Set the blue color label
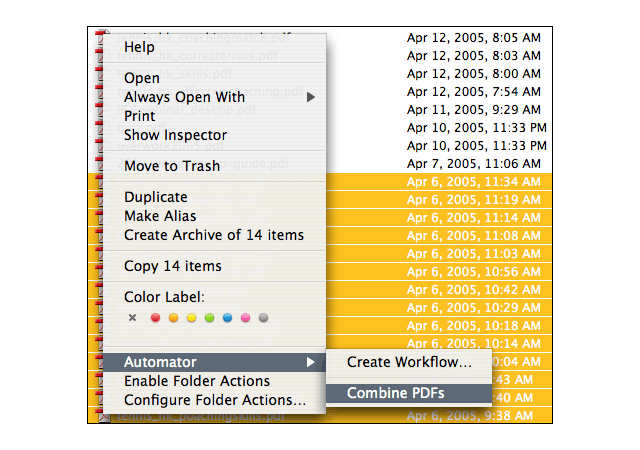Viewport: 640px width, 450px height. pos(227,318)
